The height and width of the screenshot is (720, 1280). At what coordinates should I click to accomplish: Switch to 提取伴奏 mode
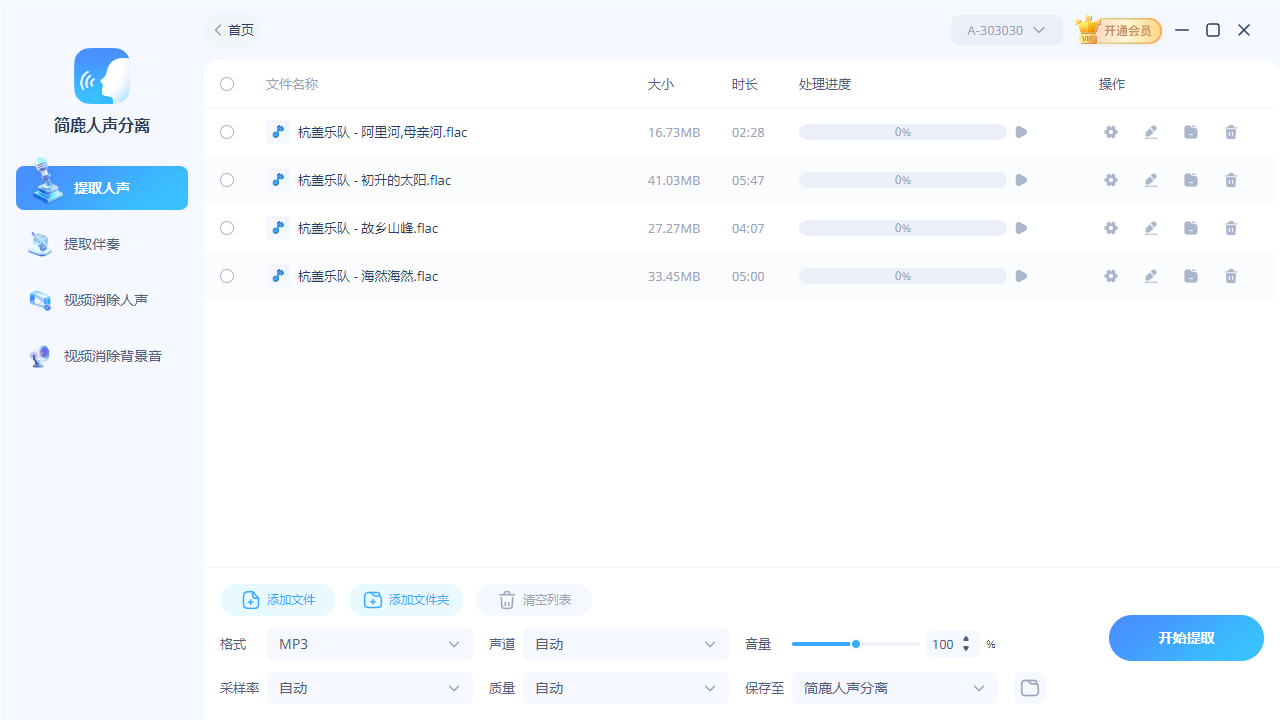click(x=101, y=243)
